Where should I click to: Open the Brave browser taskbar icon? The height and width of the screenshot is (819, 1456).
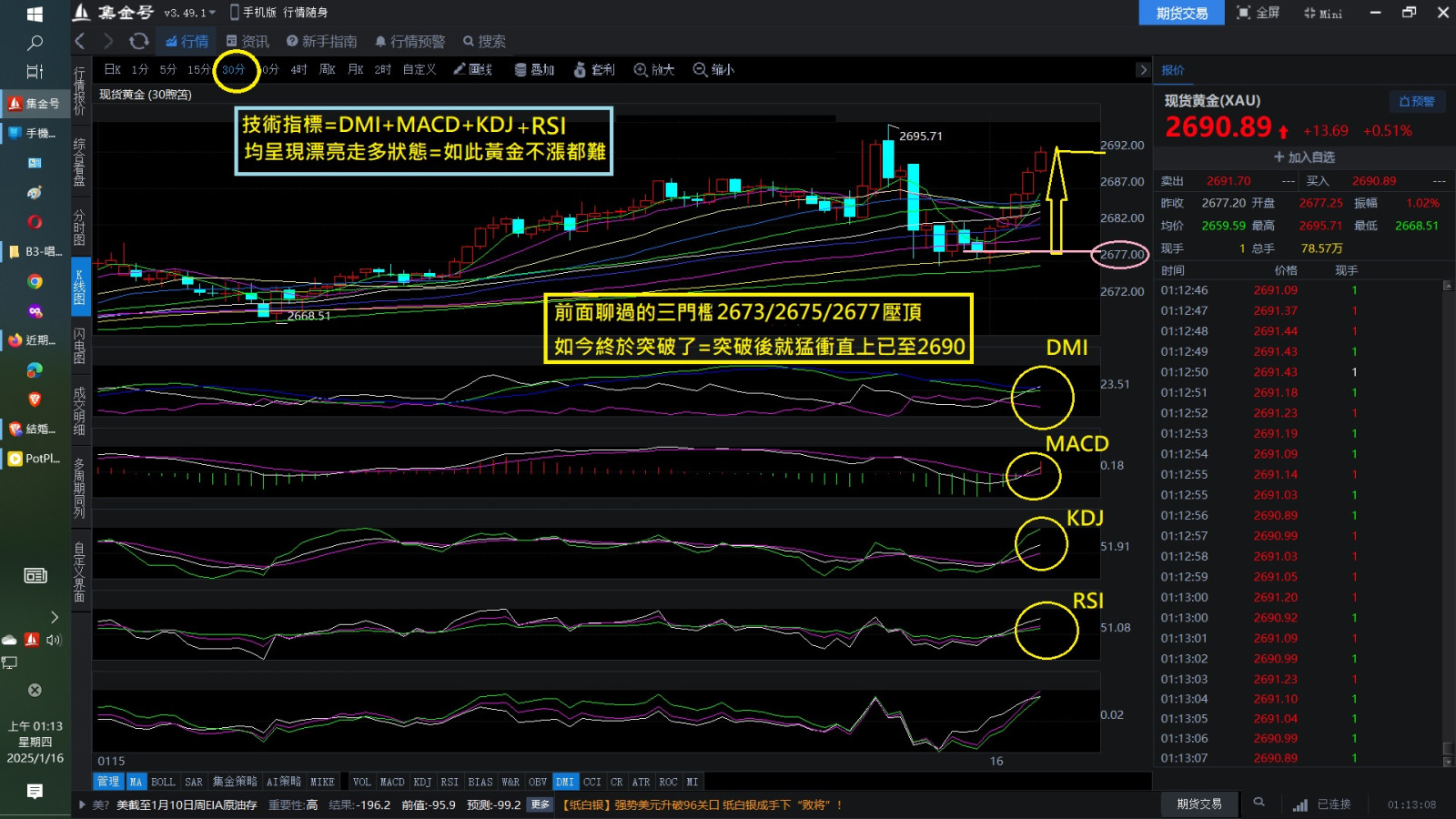point(35,399)
